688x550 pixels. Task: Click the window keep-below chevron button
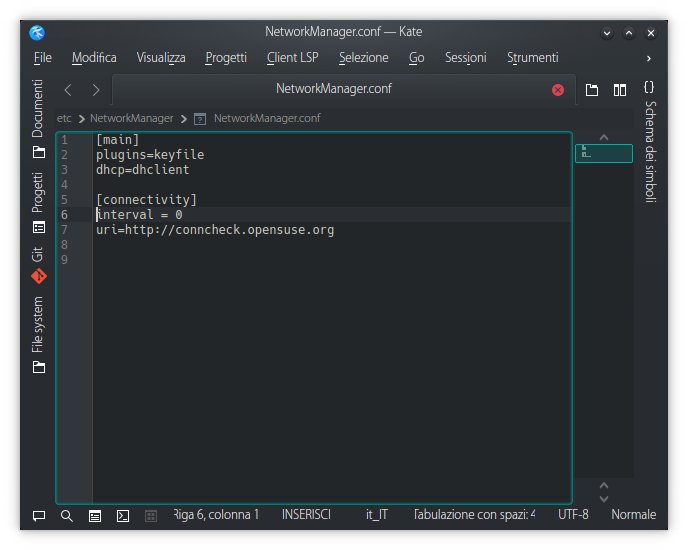(607, 33)
